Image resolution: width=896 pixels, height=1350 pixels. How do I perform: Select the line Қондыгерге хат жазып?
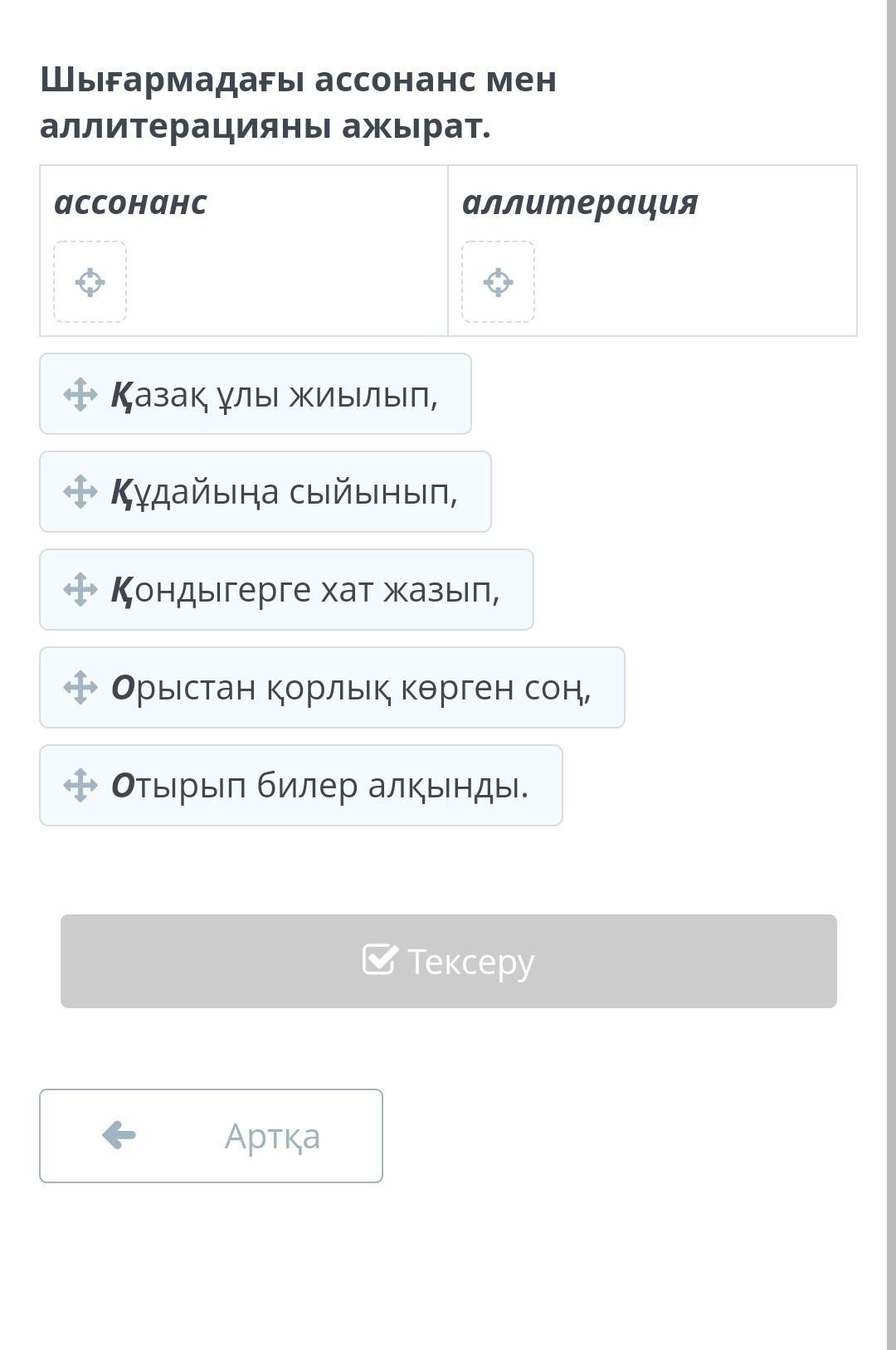[286, 589]
